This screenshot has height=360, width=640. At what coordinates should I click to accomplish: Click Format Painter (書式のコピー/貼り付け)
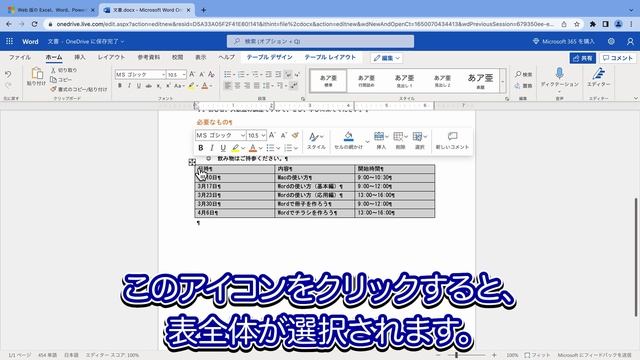click(x=79, y=89)
